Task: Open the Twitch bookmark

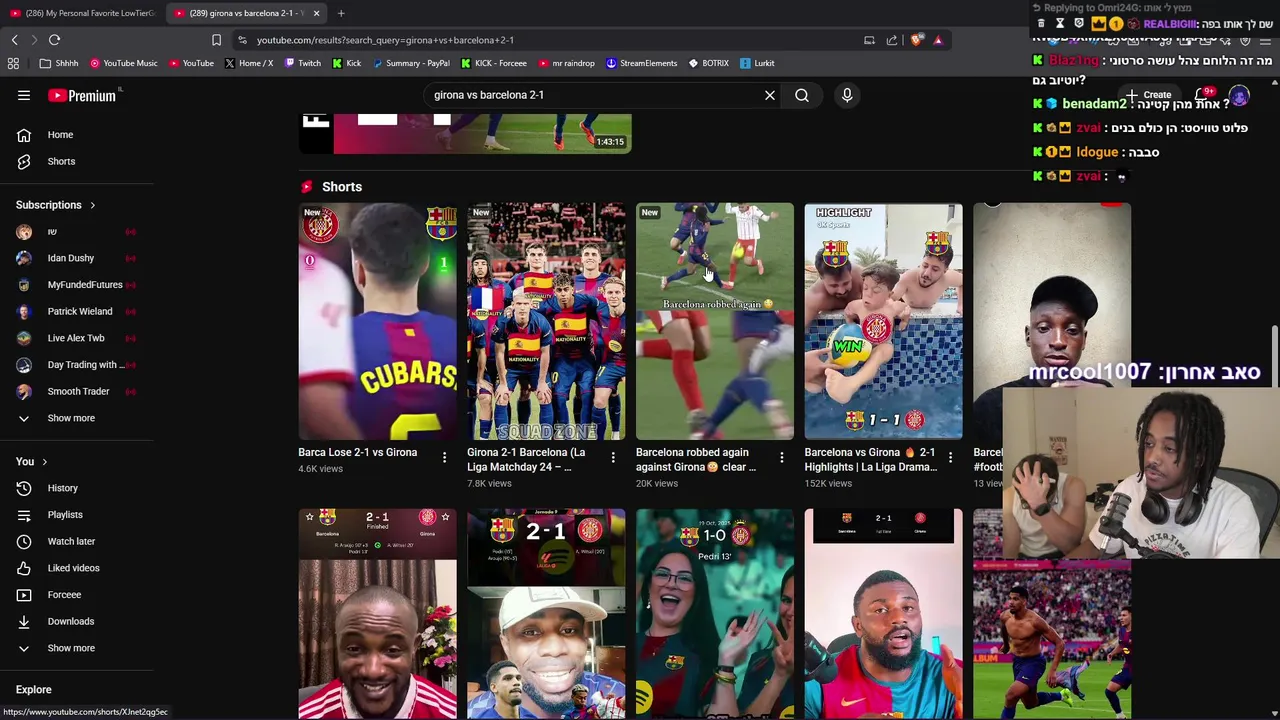Action: [303, 63]
